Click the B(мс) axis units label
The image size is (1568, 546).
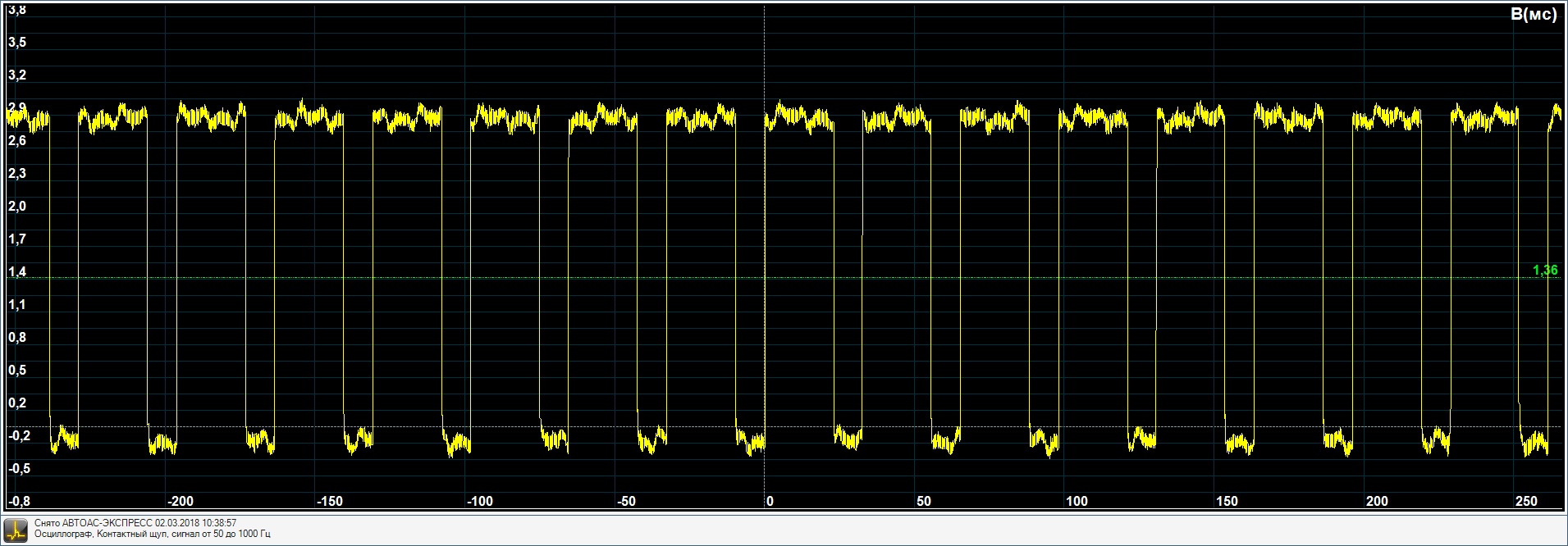[x=1533, y=15]
